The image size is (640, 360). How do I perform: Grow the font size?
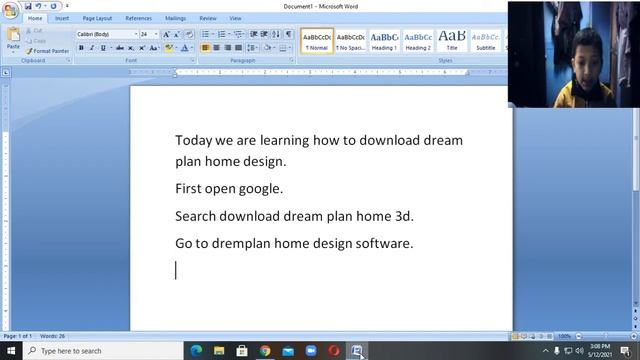click(x=166, y=34)
